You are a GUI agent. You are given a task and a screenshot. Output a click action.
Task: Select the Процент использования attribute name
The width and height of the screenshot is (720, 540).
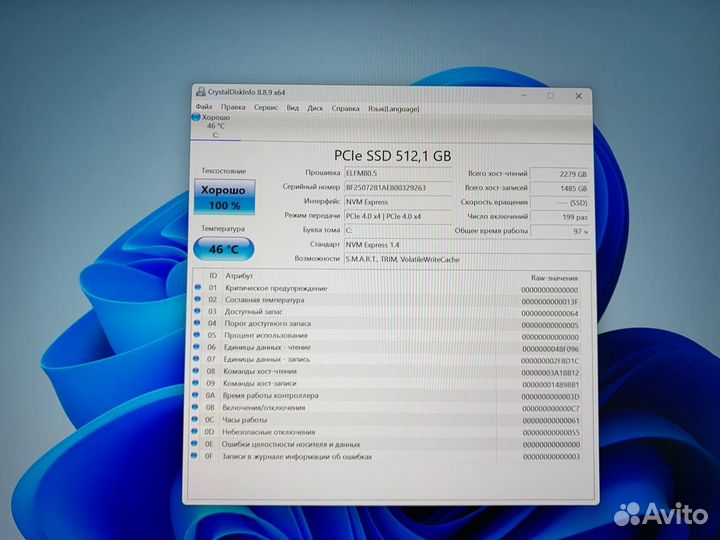pyautogui.click(x=265, y=336)
